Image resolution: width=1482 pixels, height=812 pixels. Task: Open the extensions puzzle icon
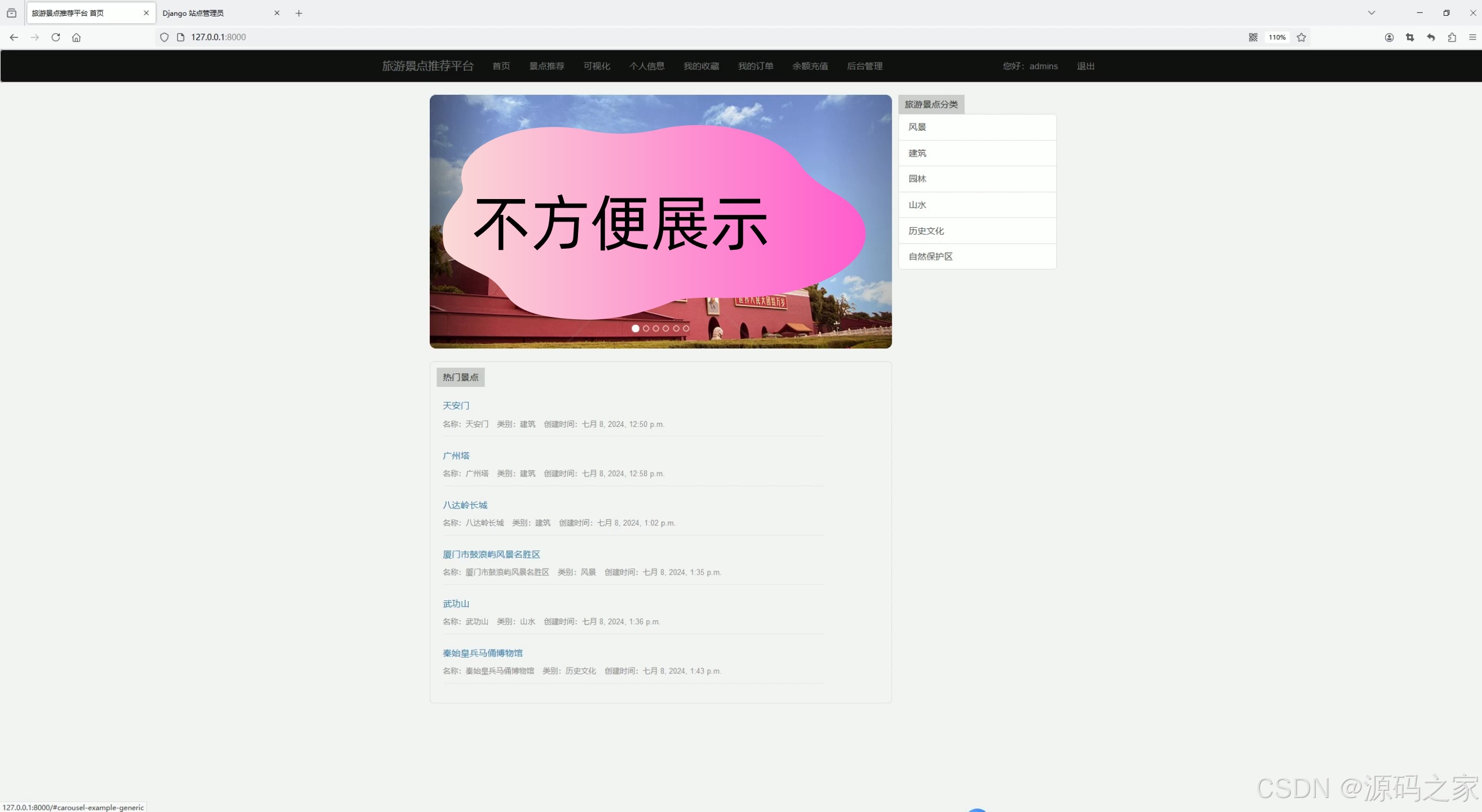[x=1452, y=37]
